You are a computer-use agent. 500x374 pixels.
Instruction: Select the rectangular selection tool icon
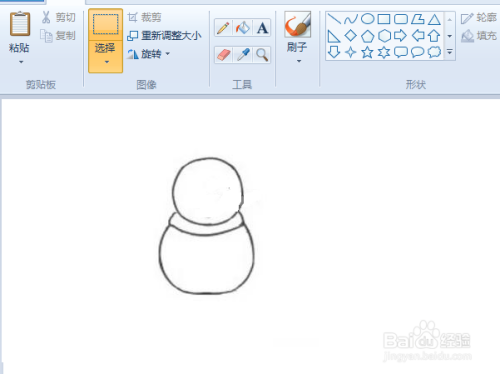pyautogui.click(x=105, y=25)
